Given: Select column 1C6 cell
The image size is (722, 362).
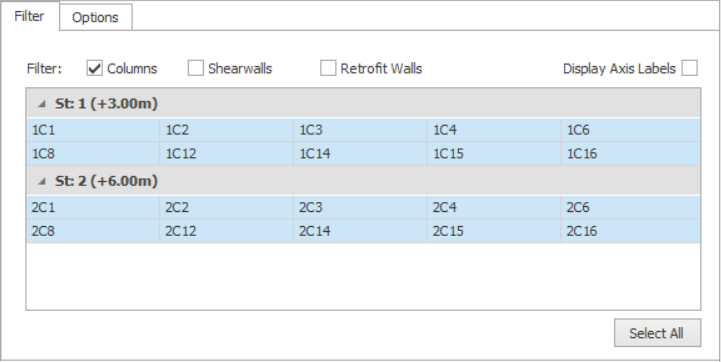Looking at the screenshot, I should (x=631, y=130).
